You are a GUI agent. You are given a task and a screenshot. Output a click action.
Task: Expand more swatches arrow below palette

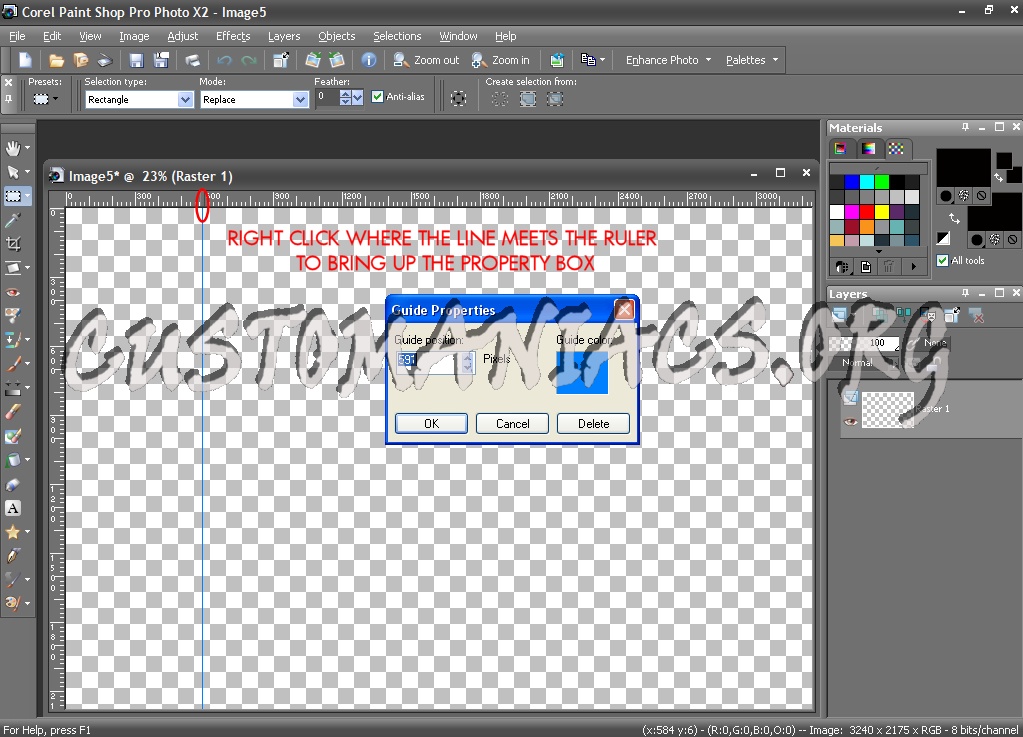point(878,252)
